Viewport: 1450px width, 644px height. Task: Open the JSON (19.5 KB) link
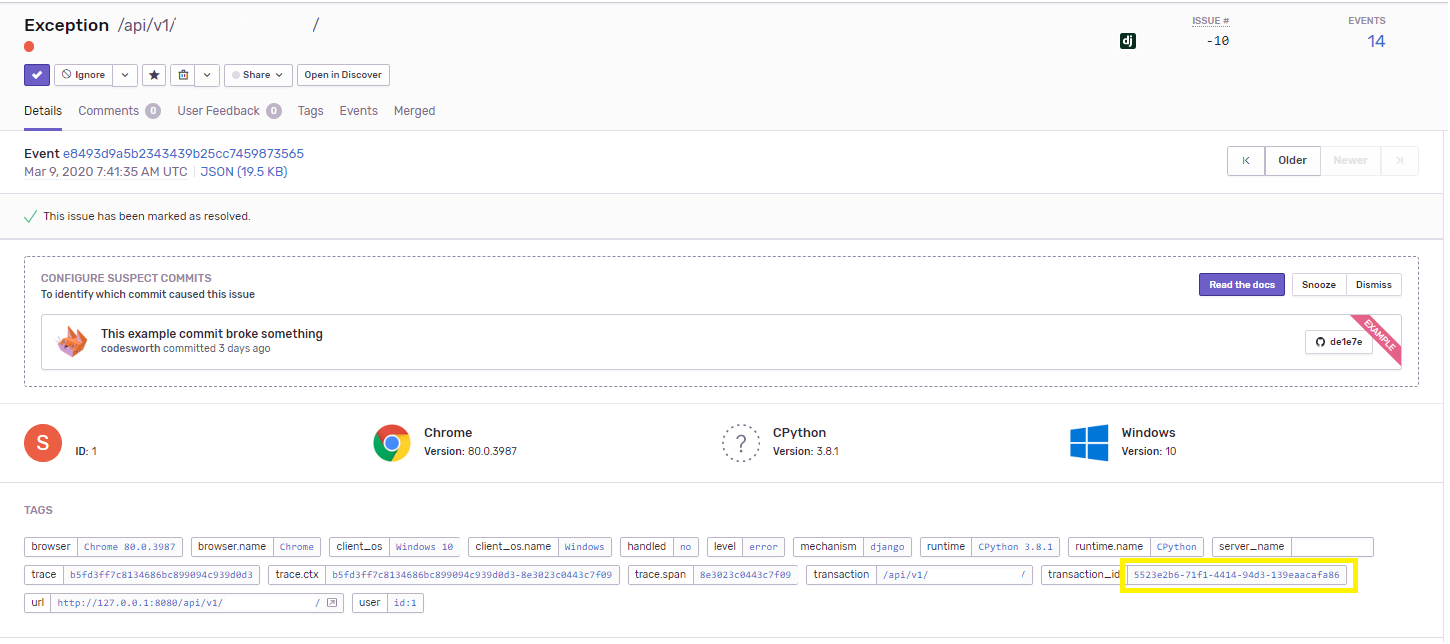(x=244, y=172)
